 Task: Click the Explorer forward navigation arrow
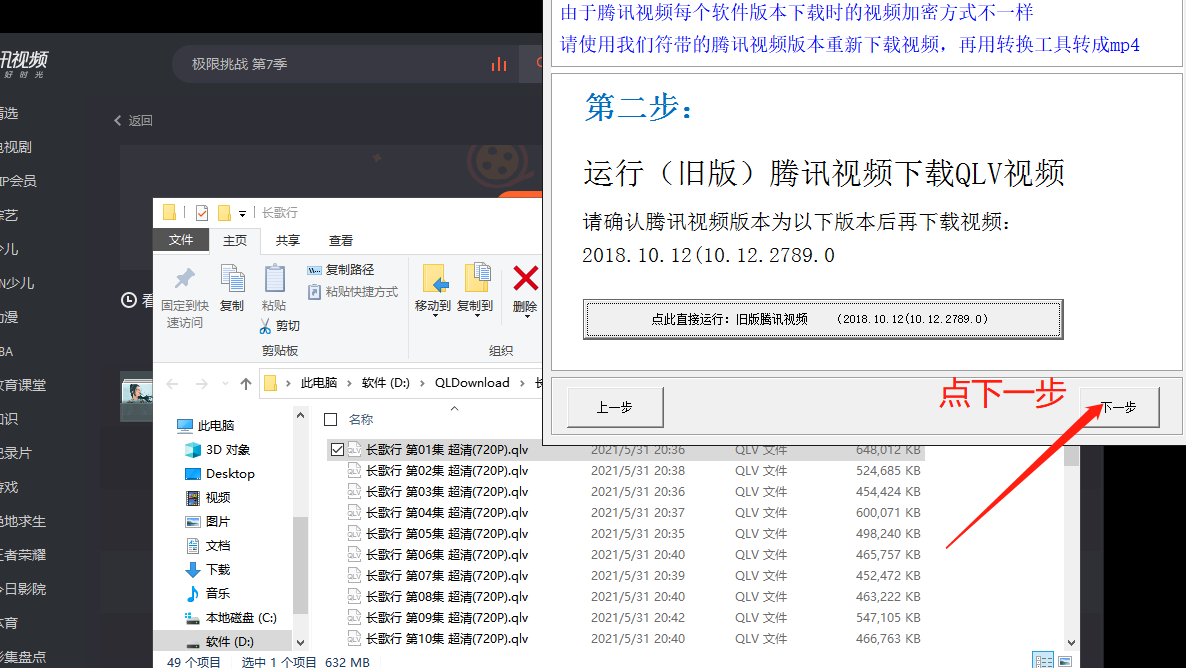pyautogui.click(x=201, y=384)
